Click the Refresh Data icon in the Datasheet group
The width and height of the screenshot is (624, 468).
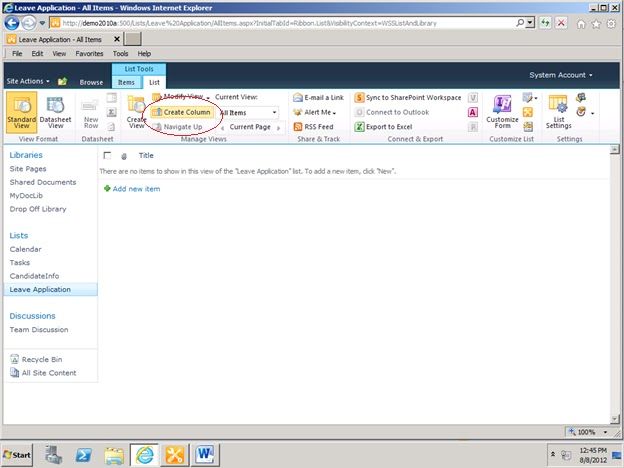[x=112, y=127]
